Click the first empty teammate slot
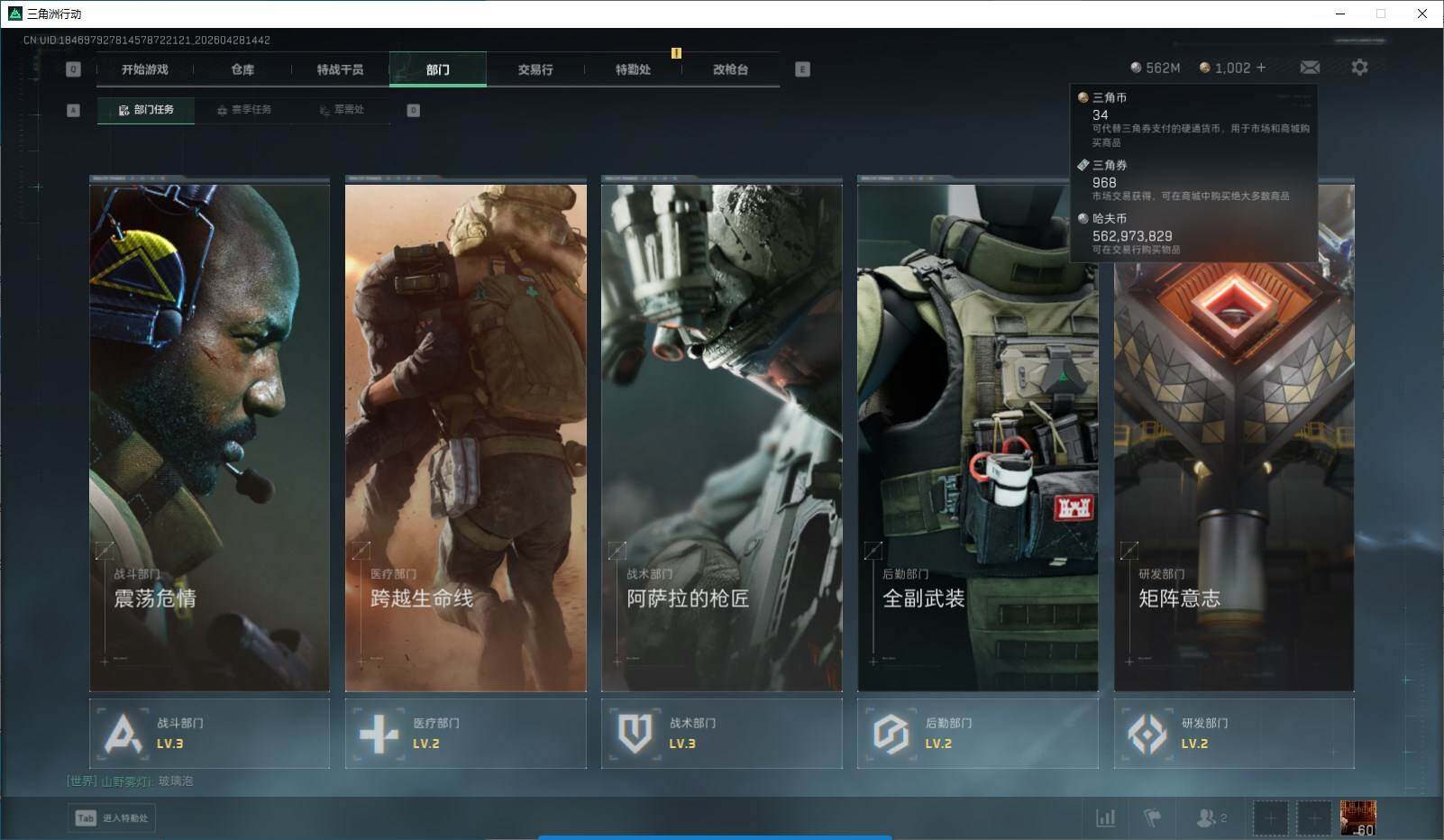Viewport: 1444px width, 840px height. [x=1270, y=817]
